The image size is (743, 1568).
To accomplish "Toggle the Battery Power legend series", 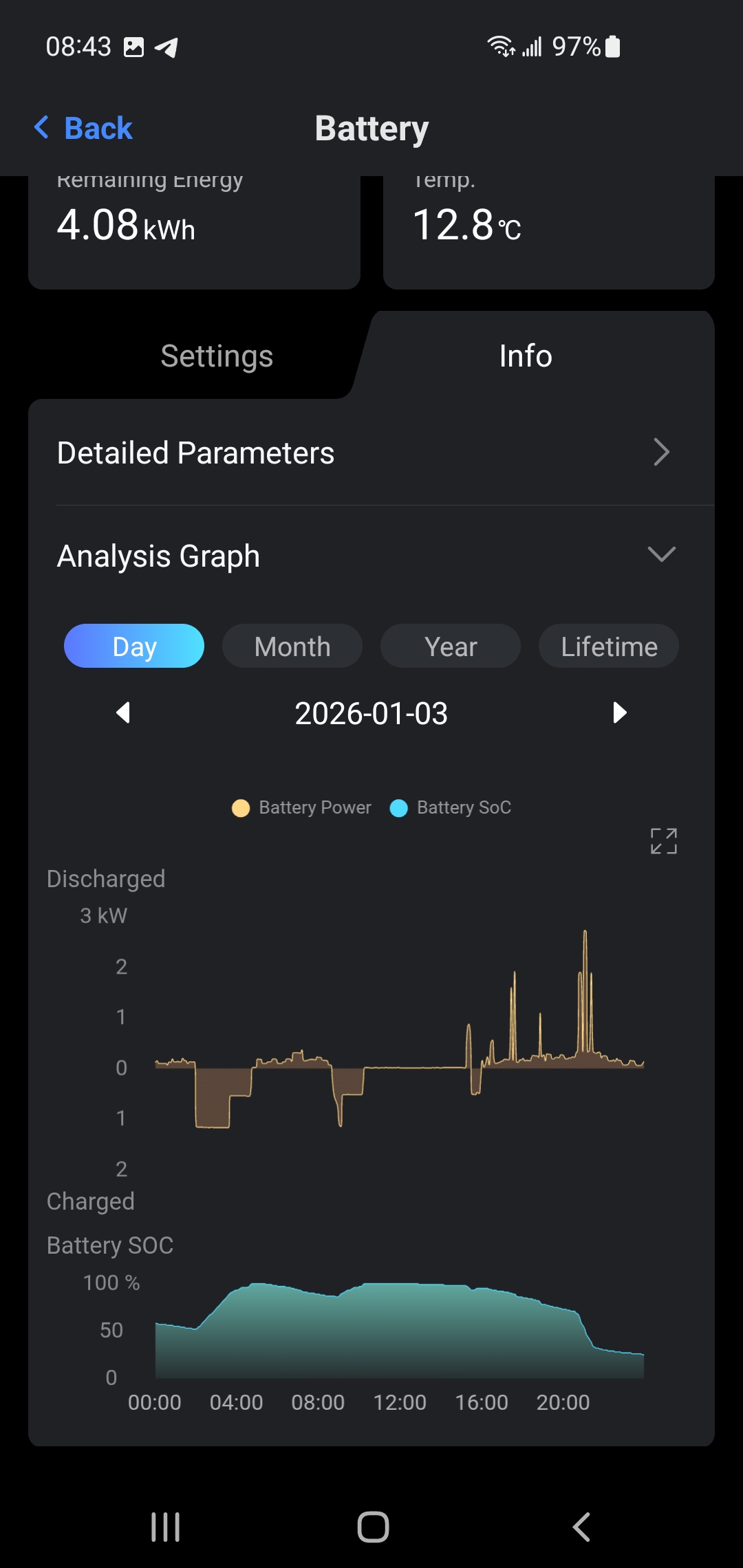I will click(x=302, y=807).
